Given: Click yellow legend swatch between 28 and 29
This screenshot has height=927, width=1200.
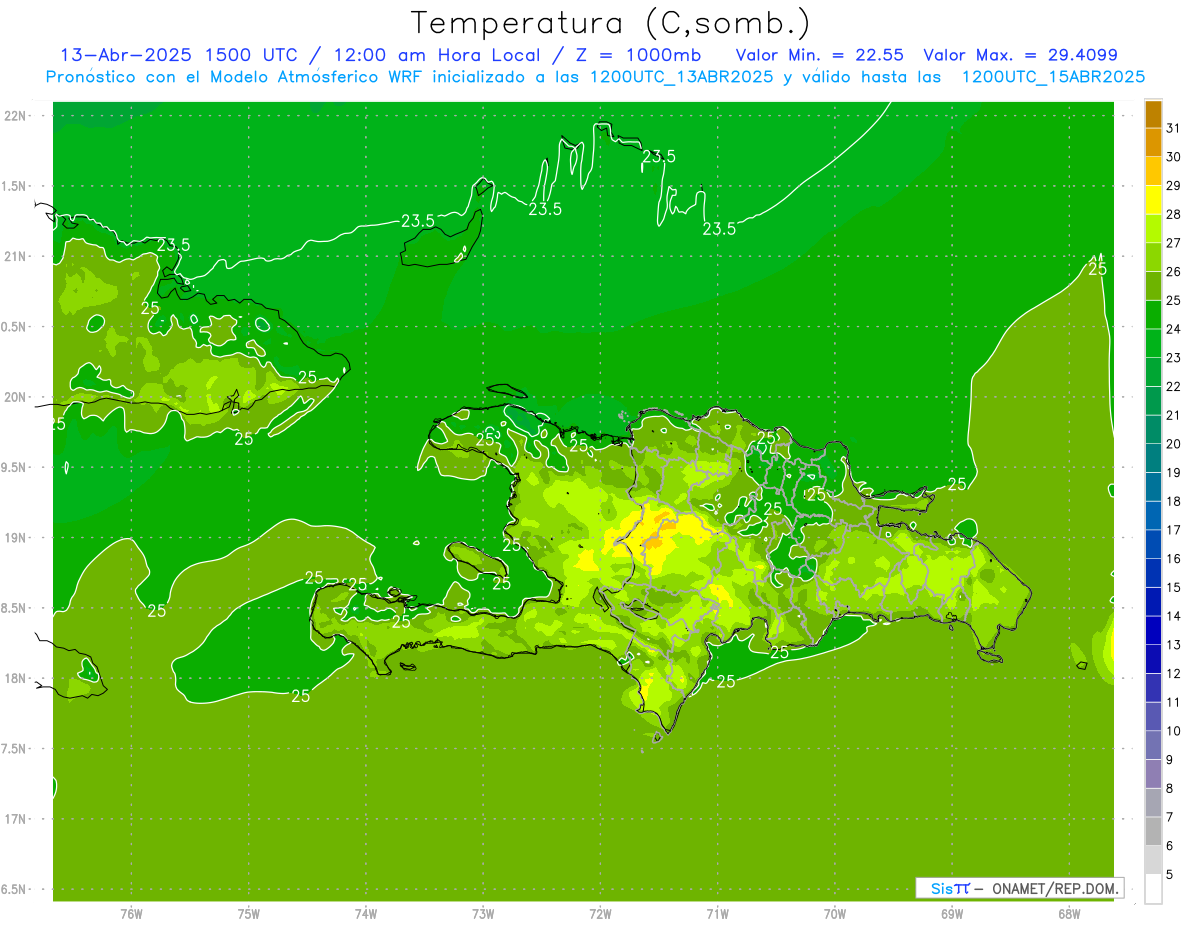Looking at the screenshot, I should pyautogui.click(x=1154, y=200).
